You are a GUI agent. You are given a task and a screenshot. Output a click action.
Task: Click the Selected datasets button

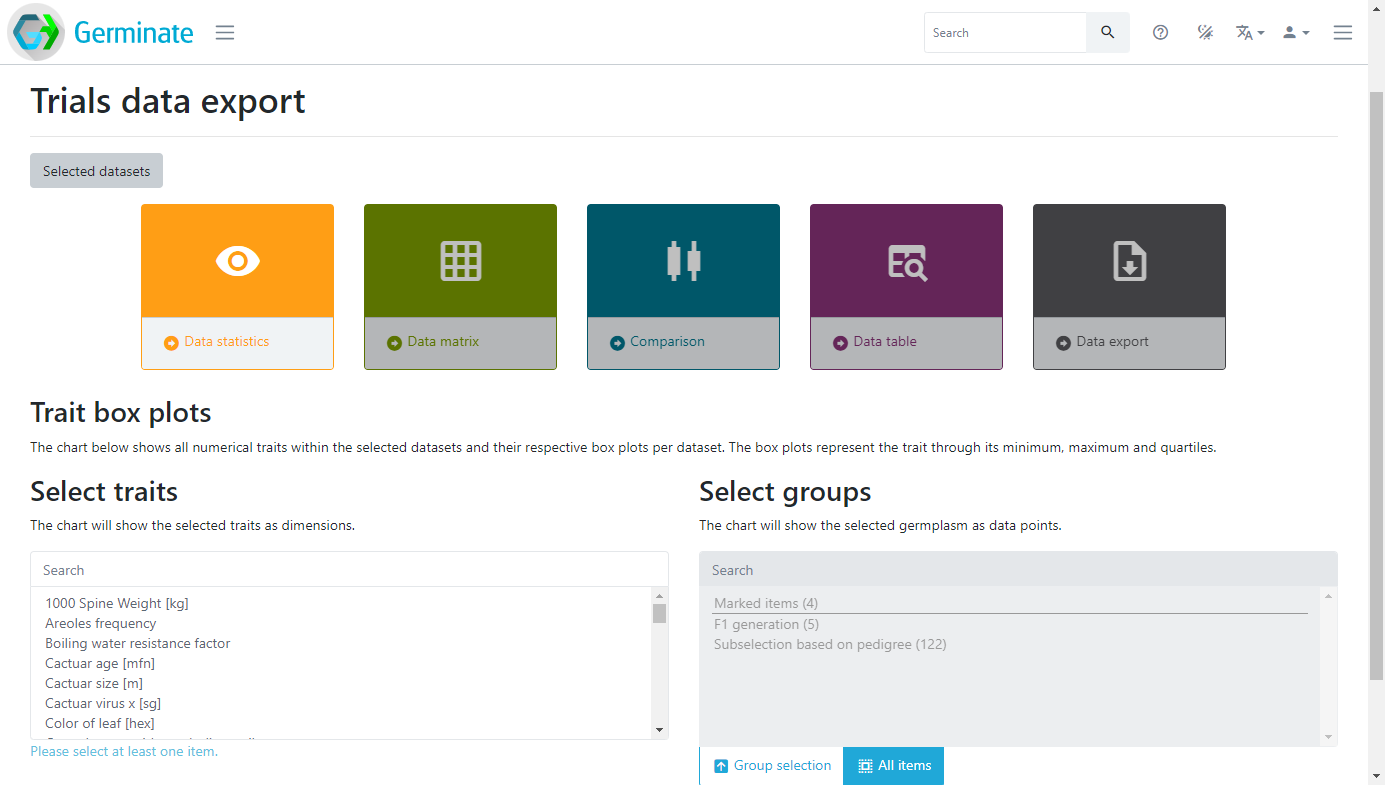tap(96, 171)
